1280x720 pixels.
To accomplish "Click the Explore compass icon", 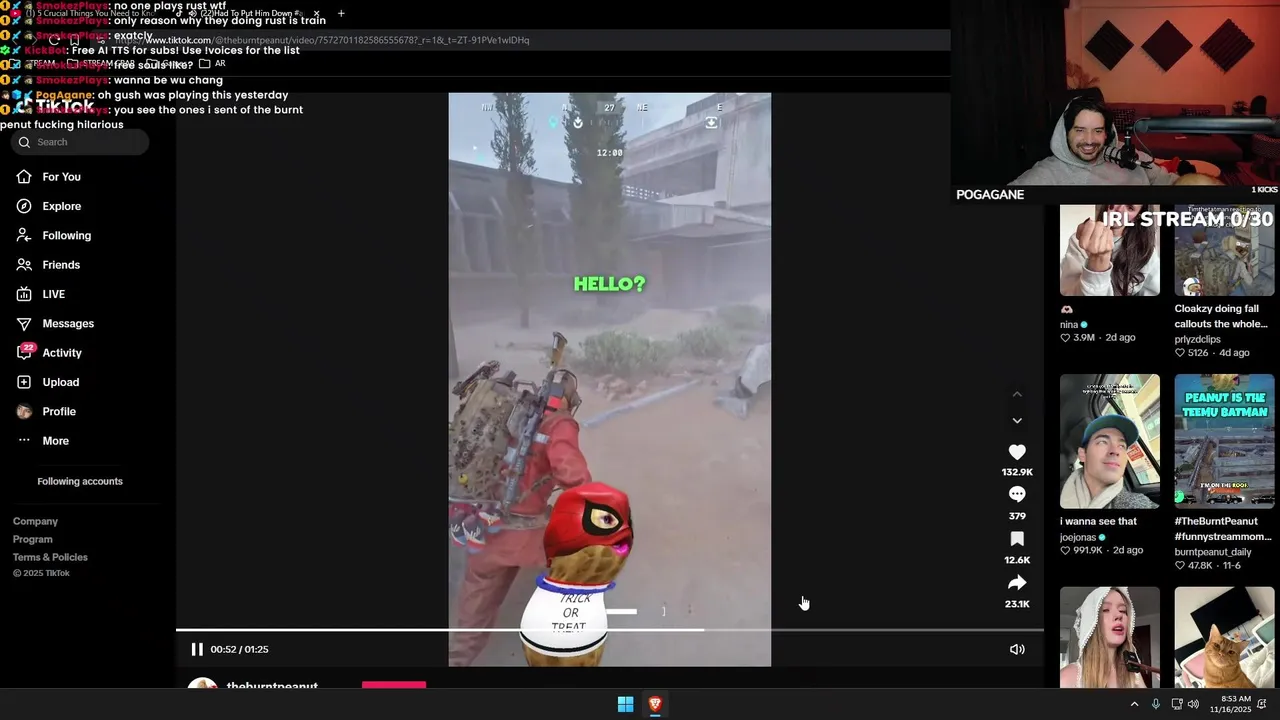I will coord(24,206).
